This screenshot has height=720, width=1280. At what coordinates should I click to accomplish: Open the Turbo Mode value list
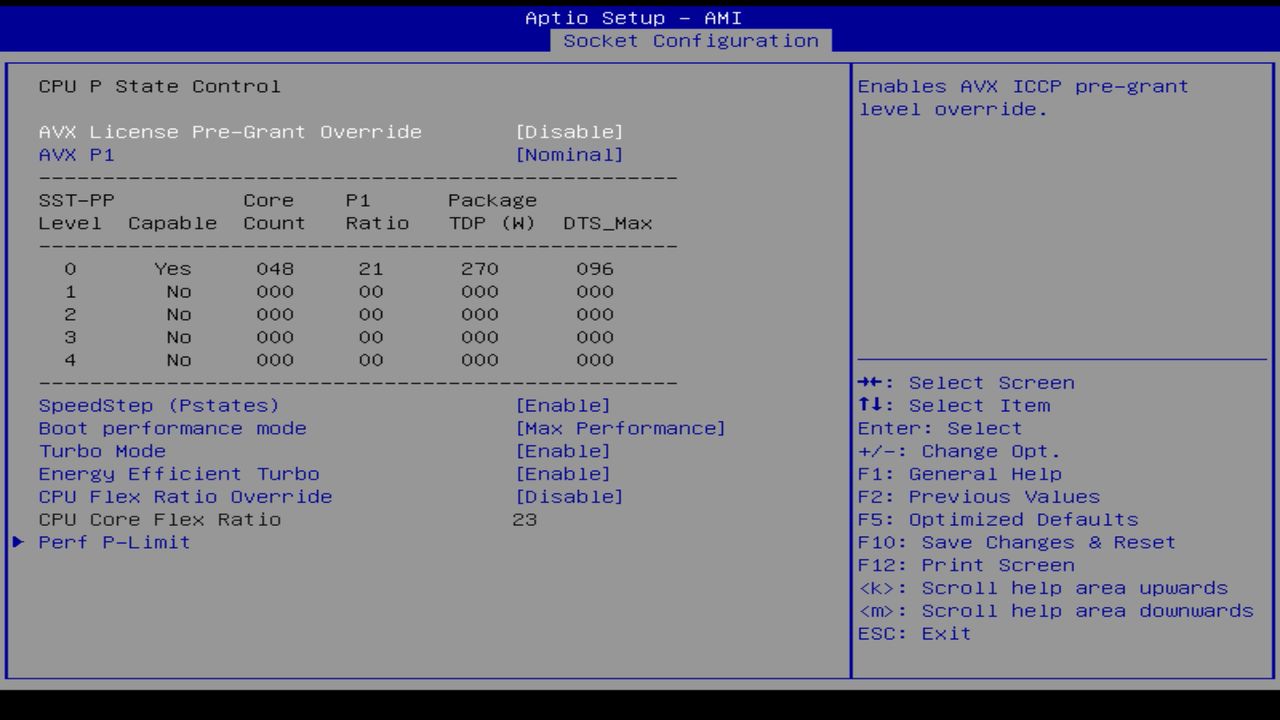564,451
